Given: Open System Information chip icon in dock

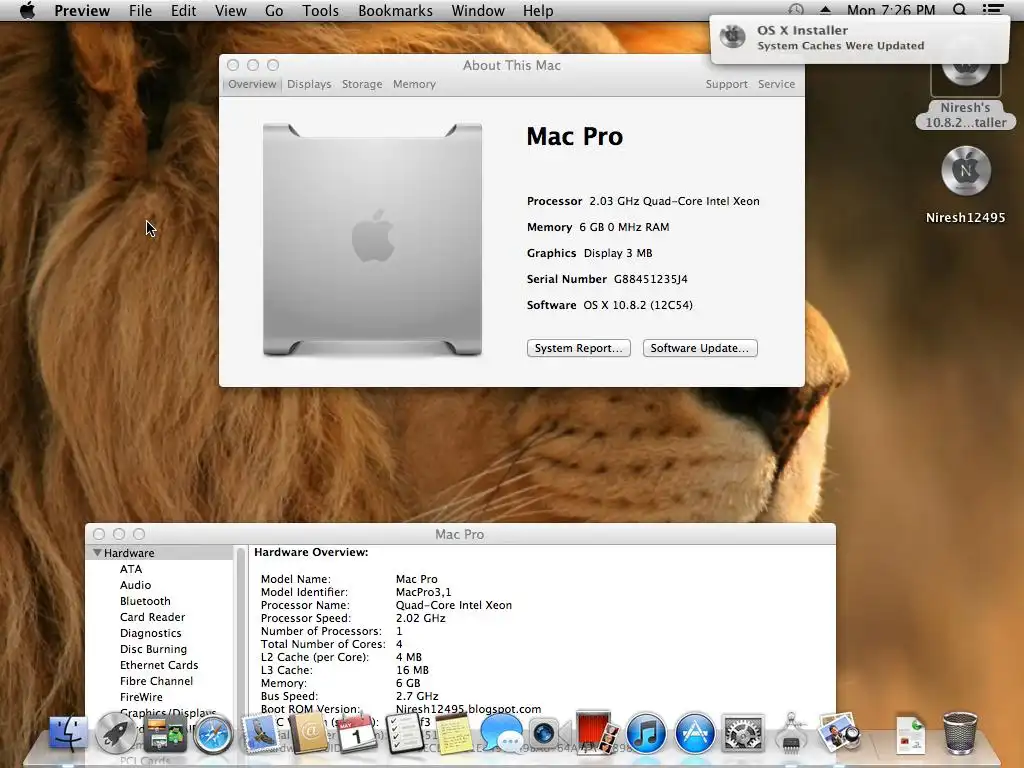Looking at the screenshot, I should click(x=791, y=733).
